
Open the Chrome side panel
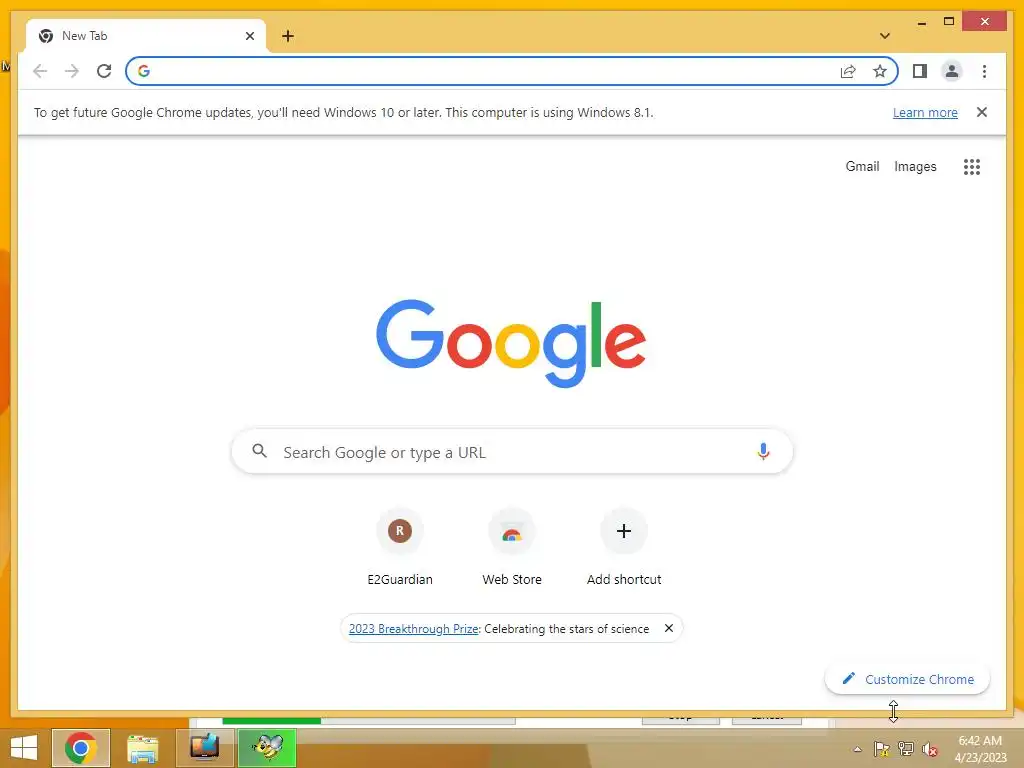point(920,71)
